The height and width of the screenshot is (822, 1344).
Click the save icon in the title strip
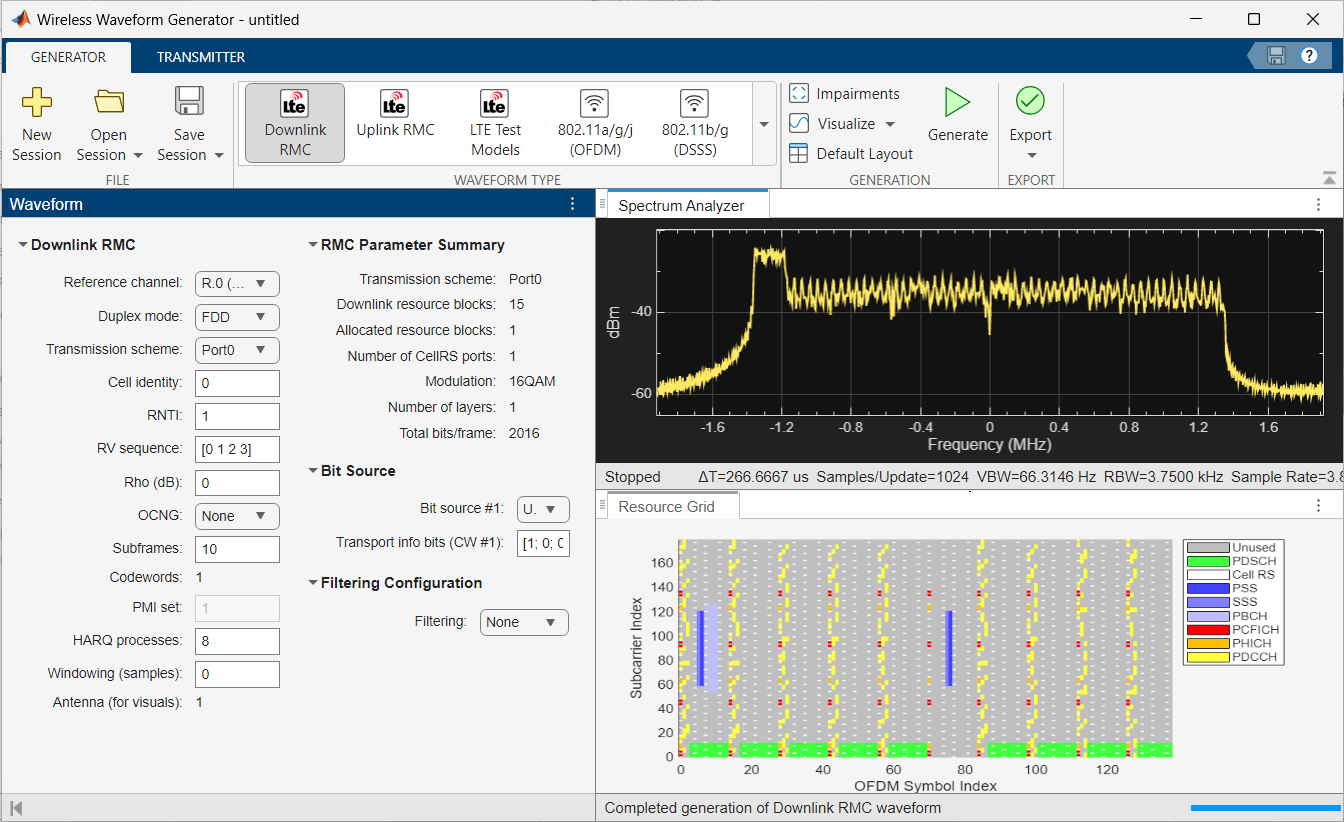(1276, 56)
